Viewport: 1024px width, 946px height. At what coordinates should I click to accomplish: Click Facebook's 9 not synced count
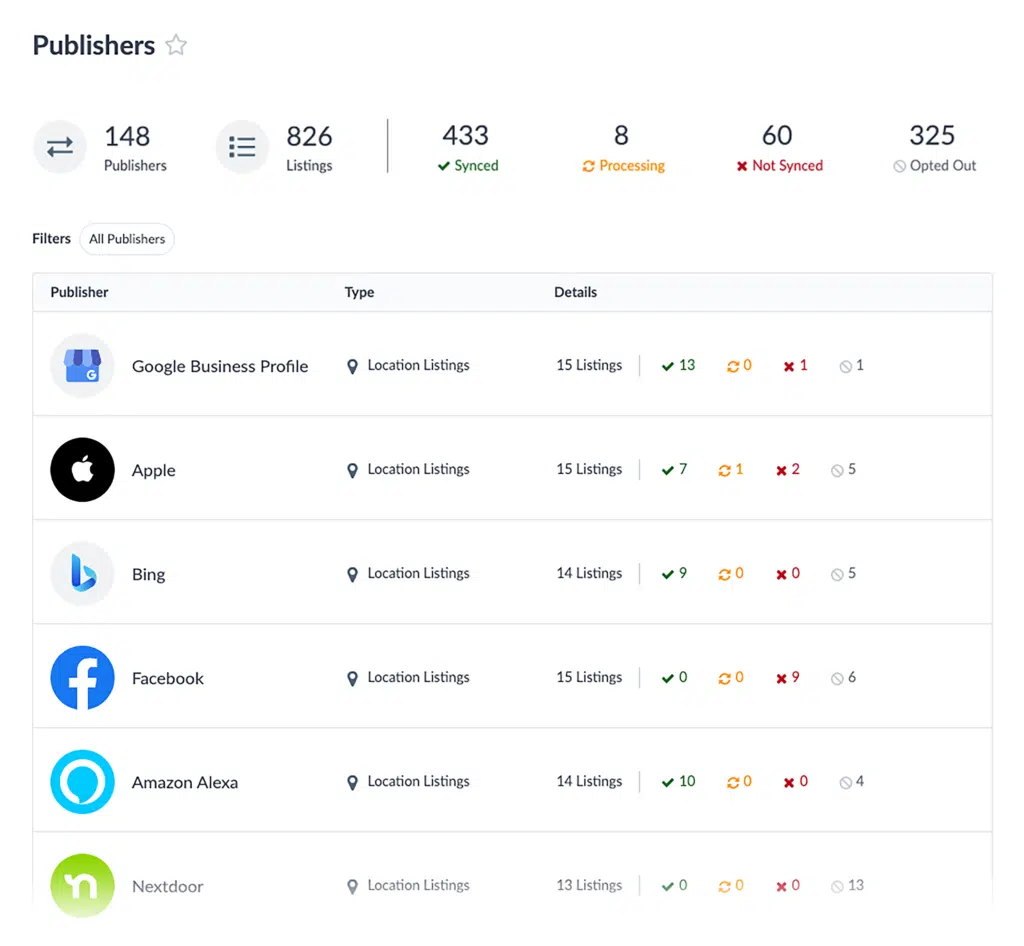point(788,678)
